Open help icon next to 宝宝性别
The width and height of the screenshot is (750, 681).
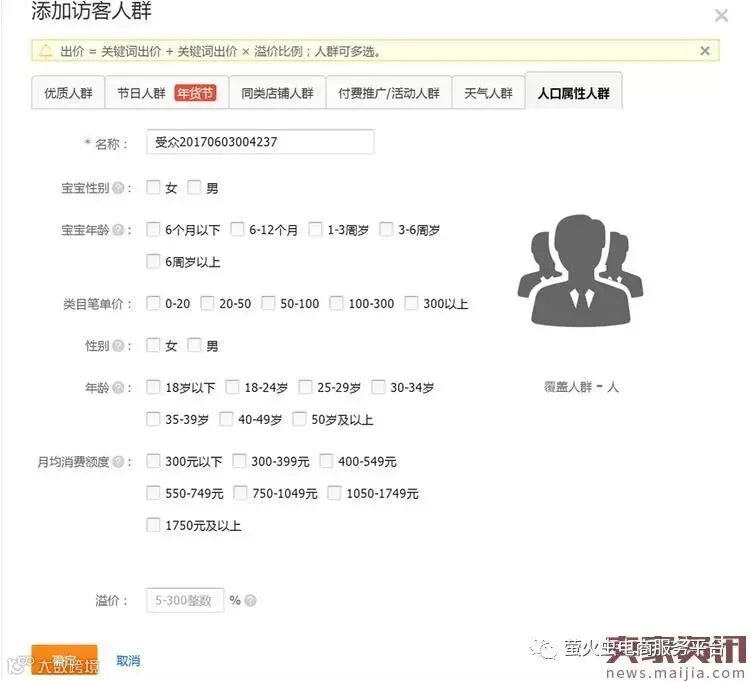pyautogui.click(x=118, y=188)
